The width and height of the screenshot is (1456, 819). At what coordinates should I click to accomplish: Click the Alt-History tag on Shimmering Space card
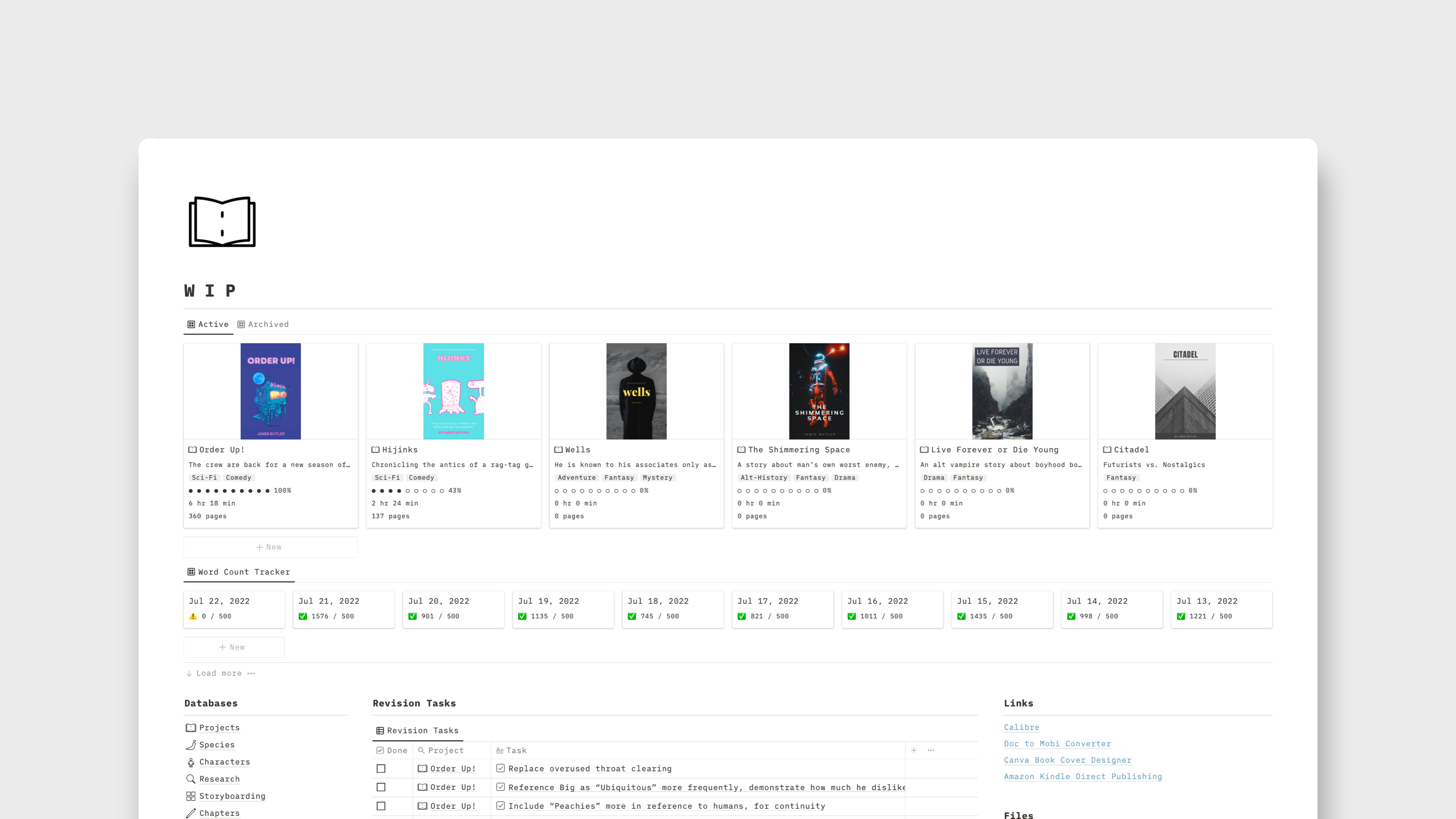764,478
